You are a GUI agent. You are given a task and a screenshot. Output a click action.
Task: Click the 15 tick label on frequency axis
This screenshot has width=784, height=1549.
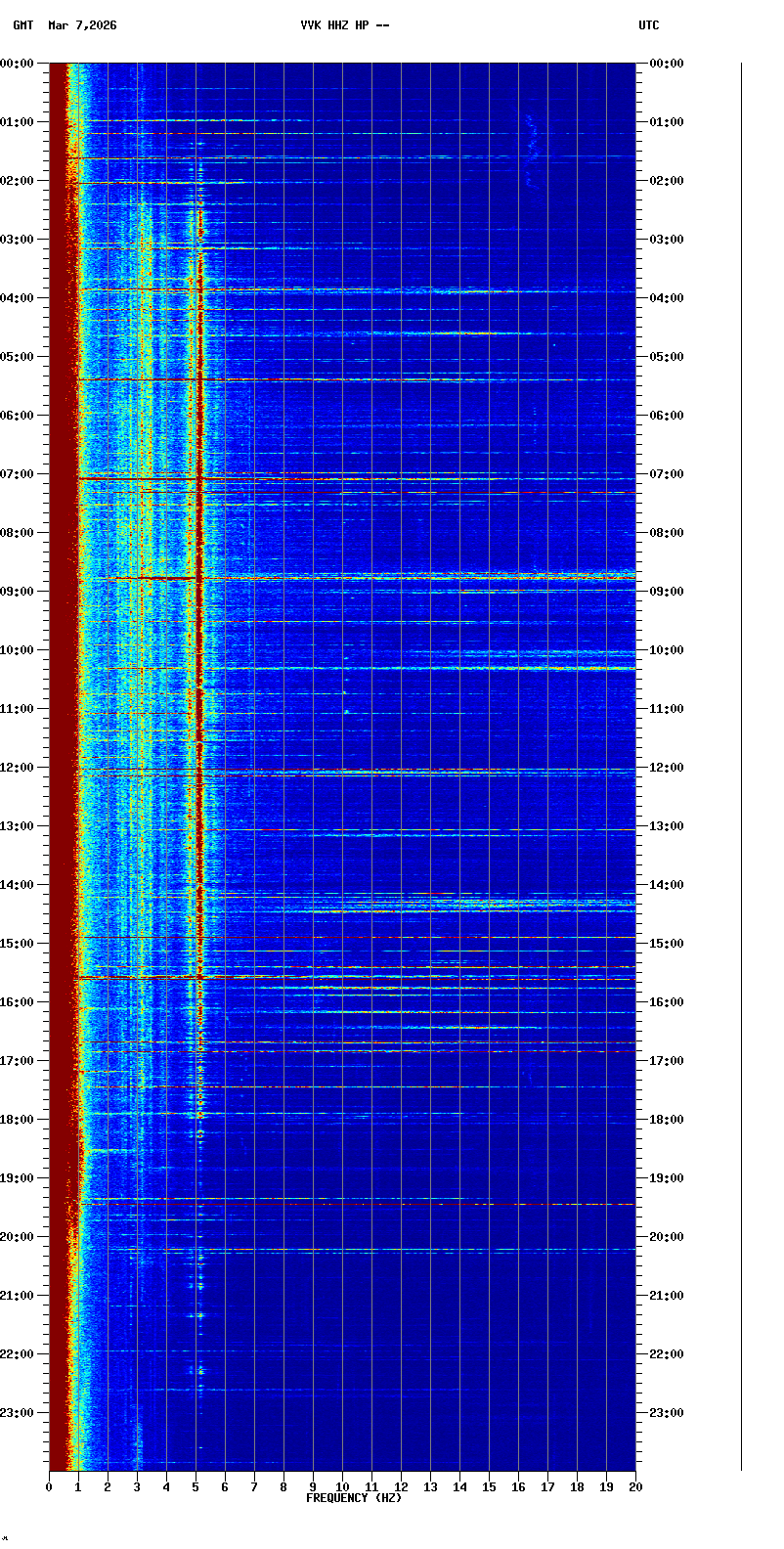489,1487
